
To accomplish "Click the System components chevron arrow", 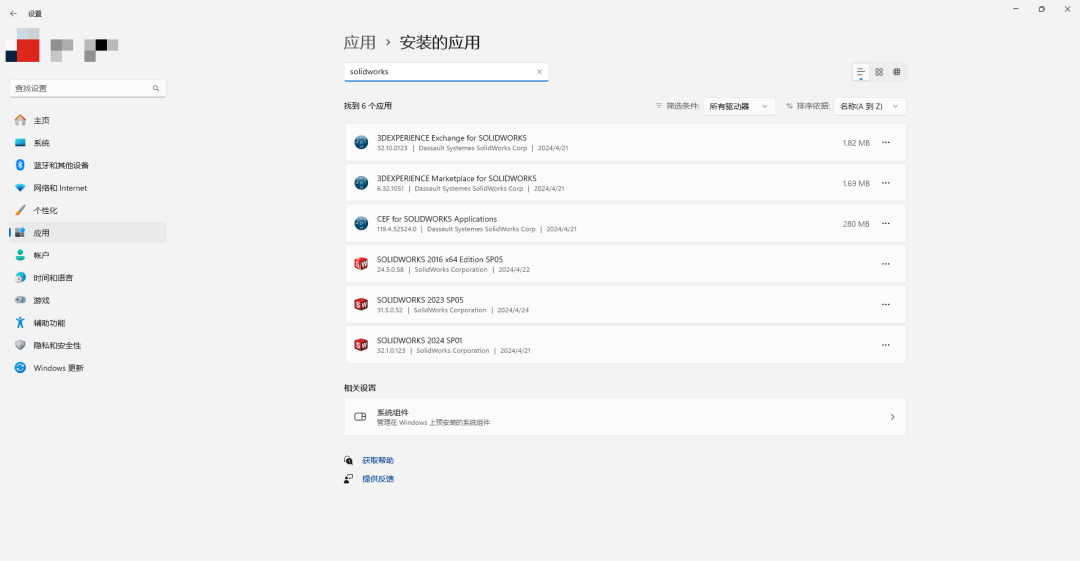I will coord(892,417).
